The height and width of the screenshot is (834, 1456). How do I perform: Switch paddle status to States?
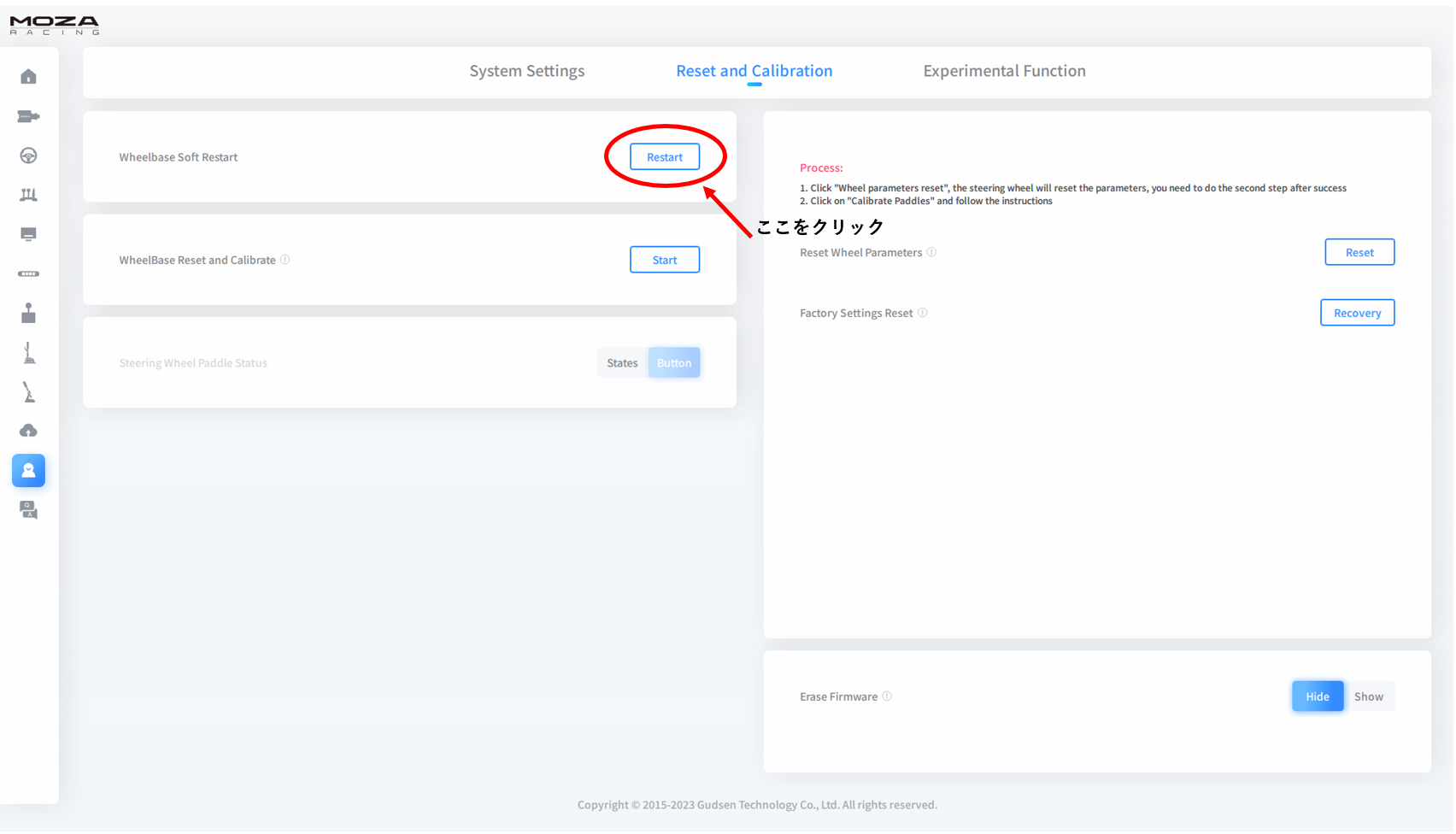tap(622, 363)
